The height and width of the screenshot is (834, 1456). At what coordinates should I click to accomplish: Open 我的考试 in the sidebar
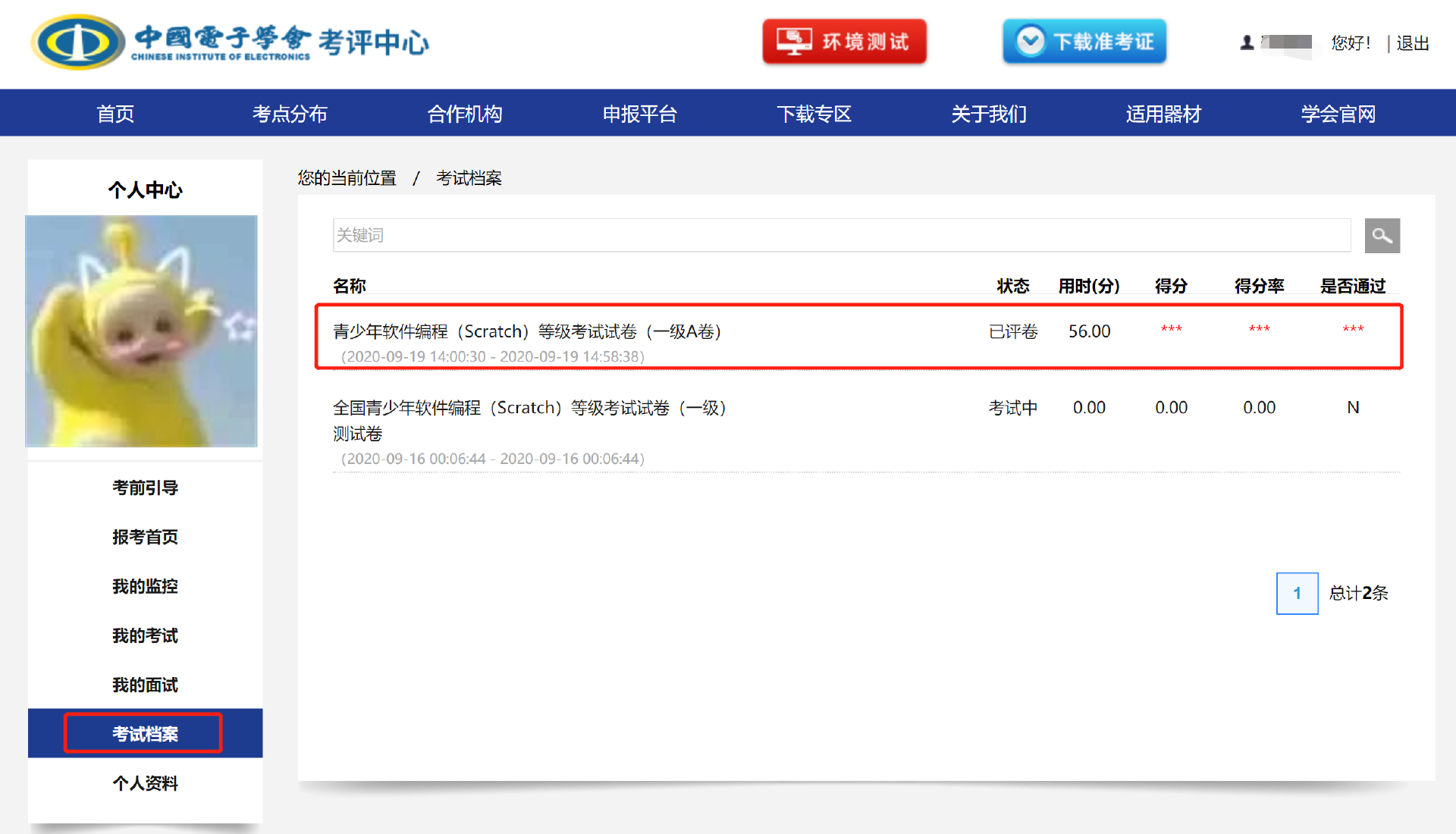(x=145, y=635)
